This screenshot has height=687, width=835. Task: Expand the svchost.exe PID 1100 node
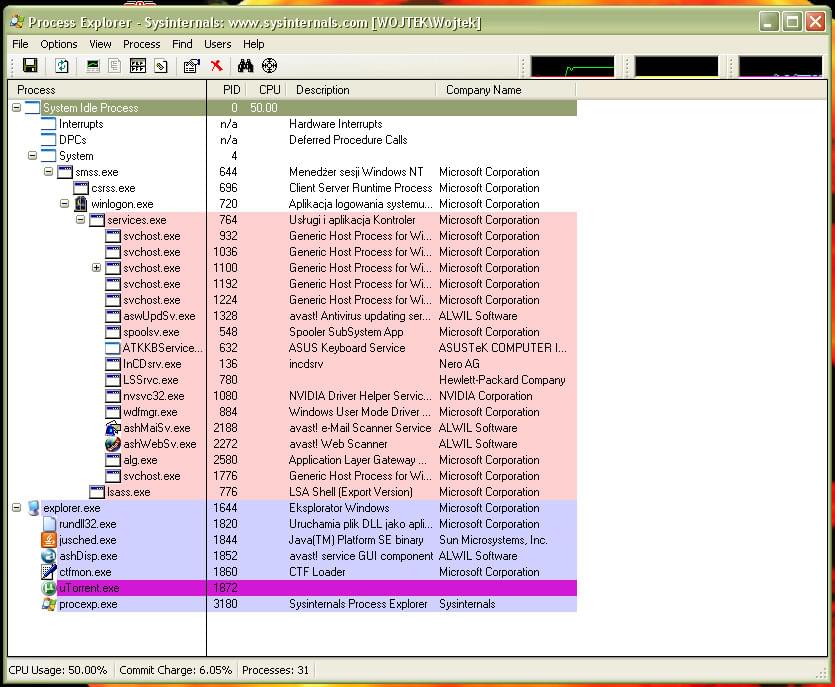point(96,267)
